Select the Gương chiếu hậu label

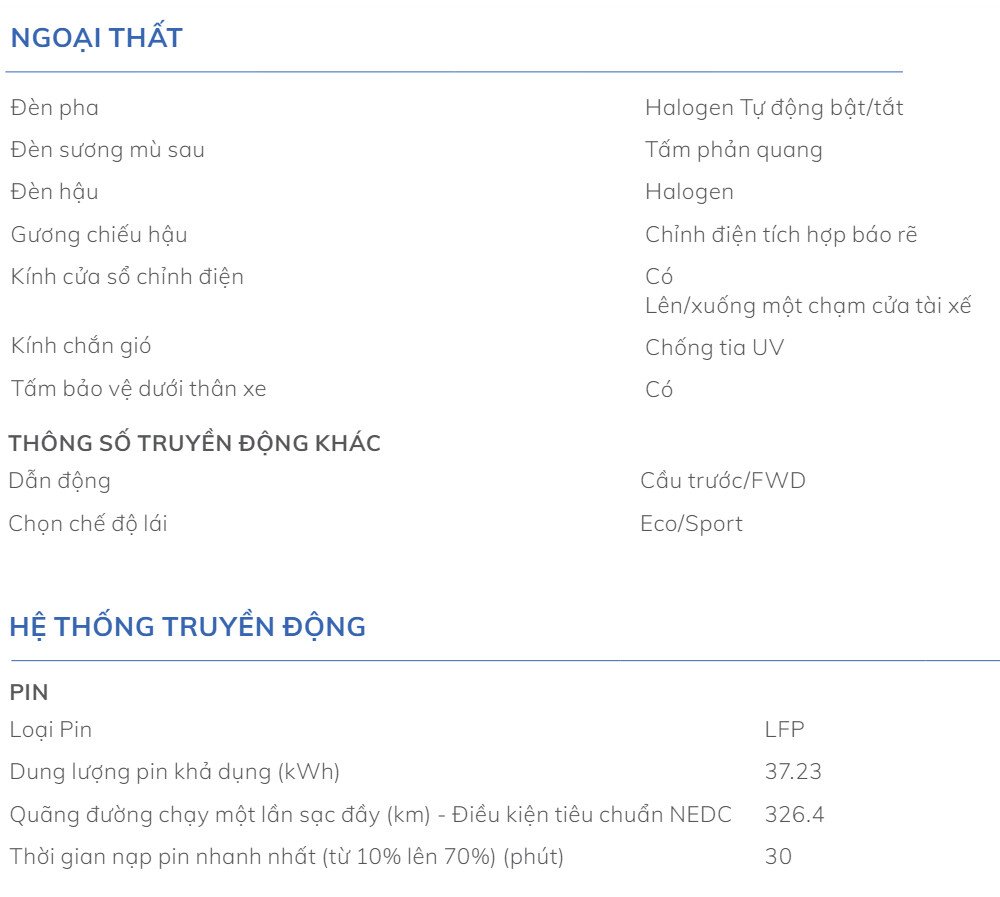(x=99, y=235)
